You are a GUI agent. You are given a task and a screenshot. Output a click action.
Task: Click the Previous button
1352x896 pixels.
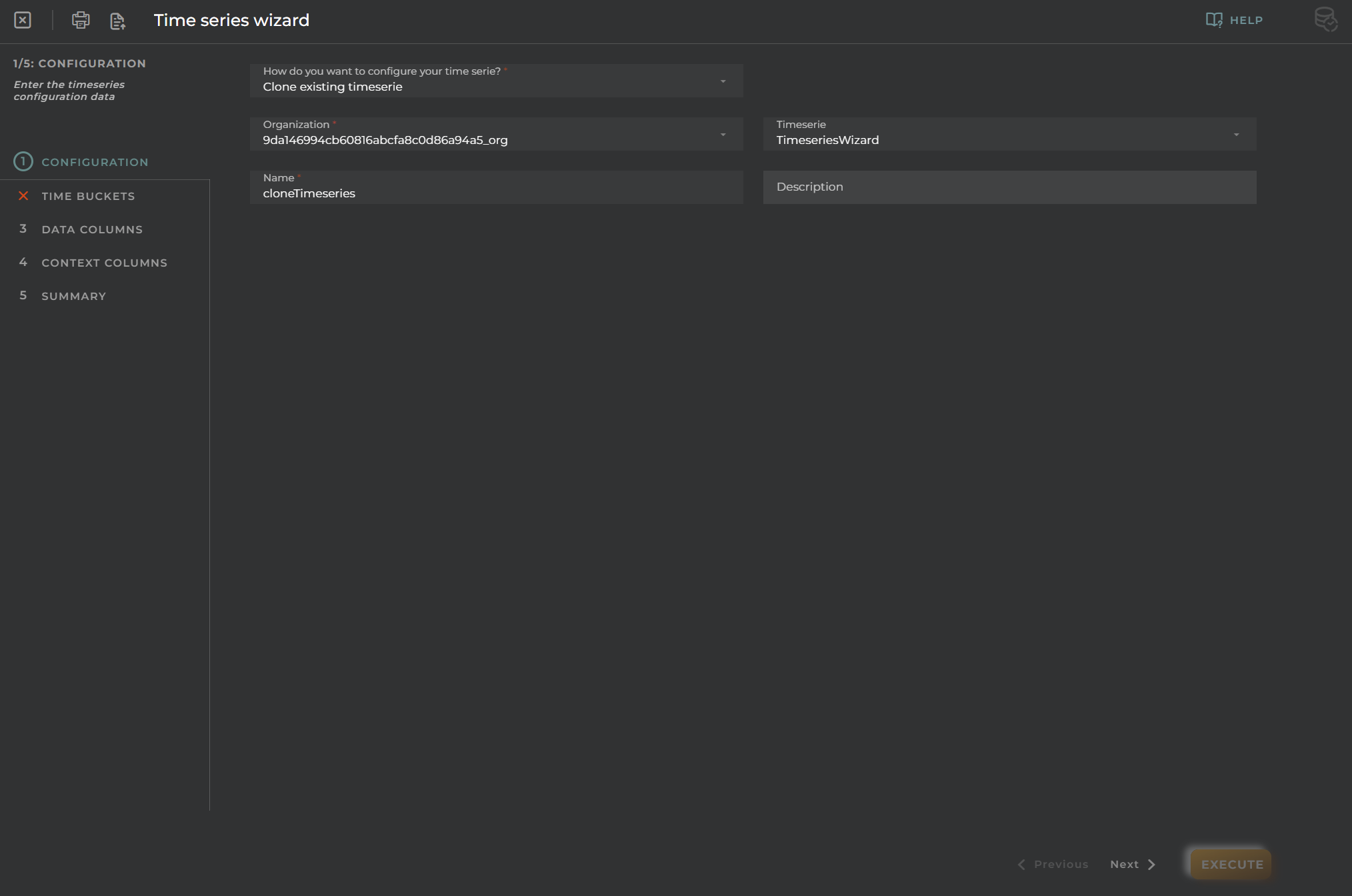1053,864
